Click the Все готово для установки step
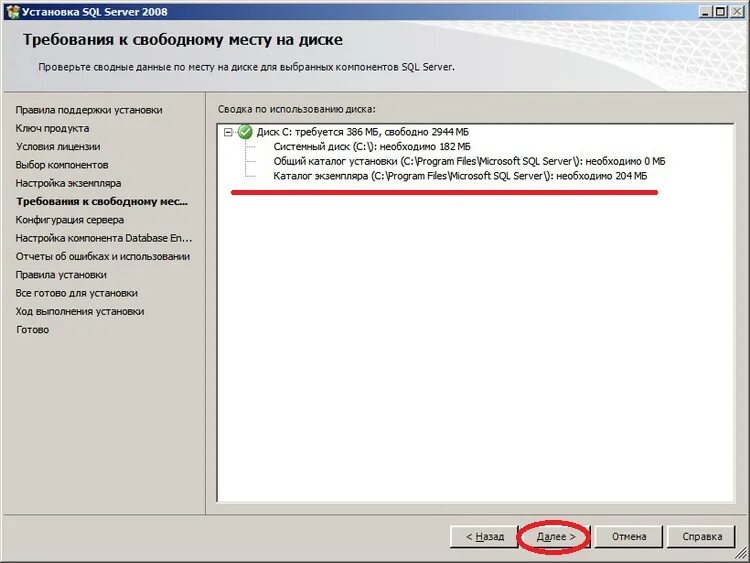 click(x=77, y=293)
